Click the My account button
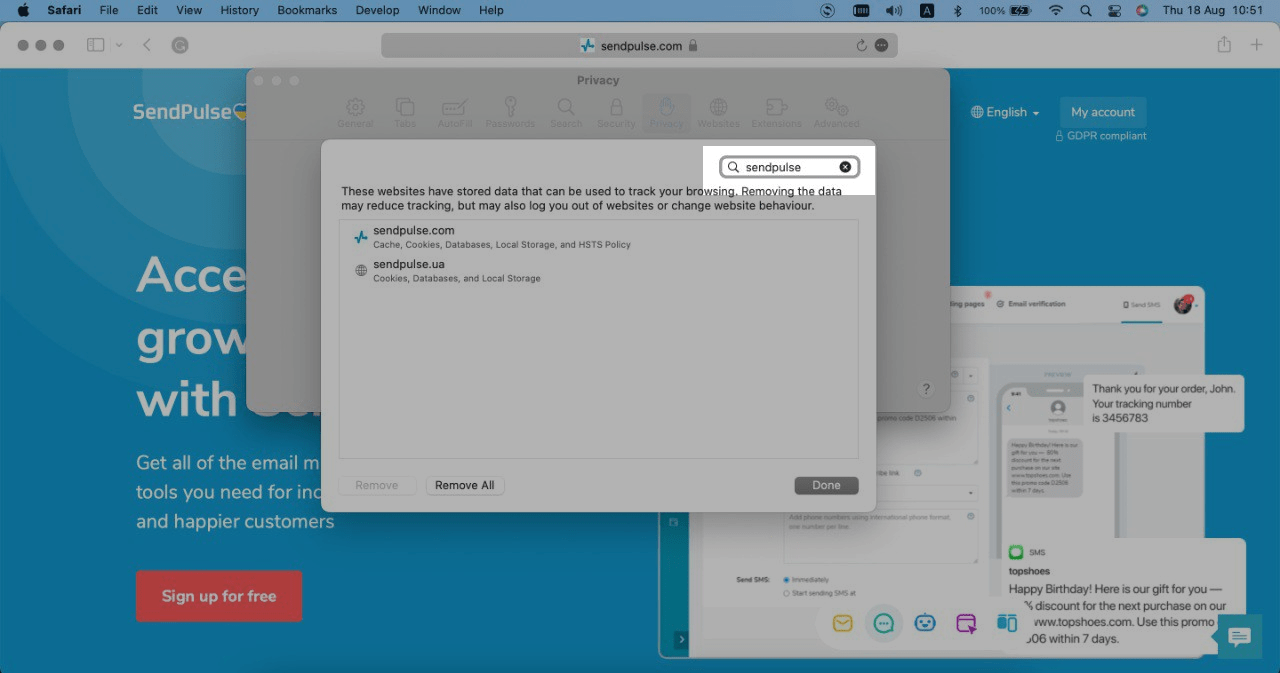Image resolution: width=1280 pixels, height=673 pixels. pyautogui.click(x=1103, y=112)
